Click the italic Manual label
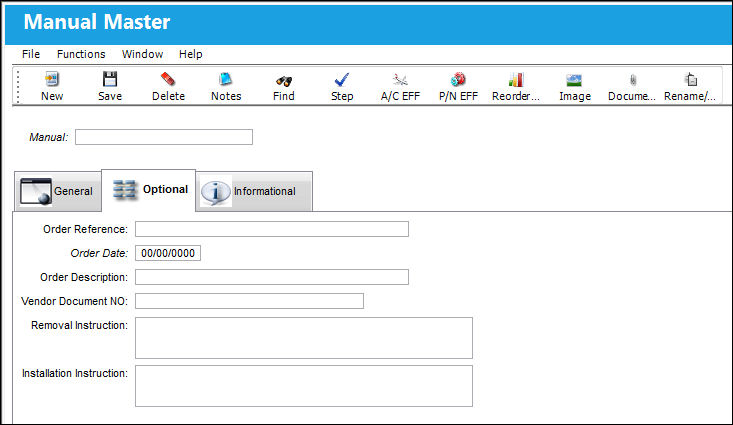The height and width of the screenshot is (425, 733). (49, 137)
